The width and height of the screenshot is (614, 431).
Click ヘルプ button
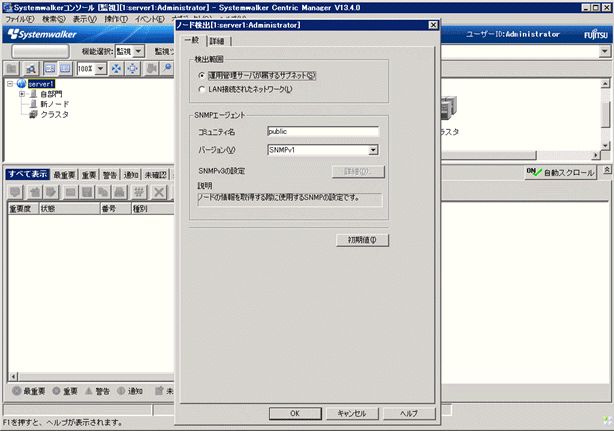[x=409, y=413]
